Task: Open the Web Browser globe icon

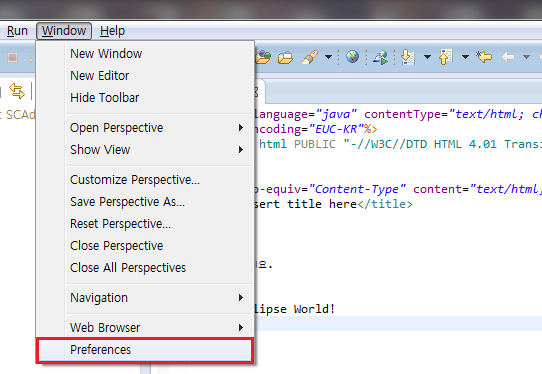Action: pyautogui.click(x=353, y=57)
